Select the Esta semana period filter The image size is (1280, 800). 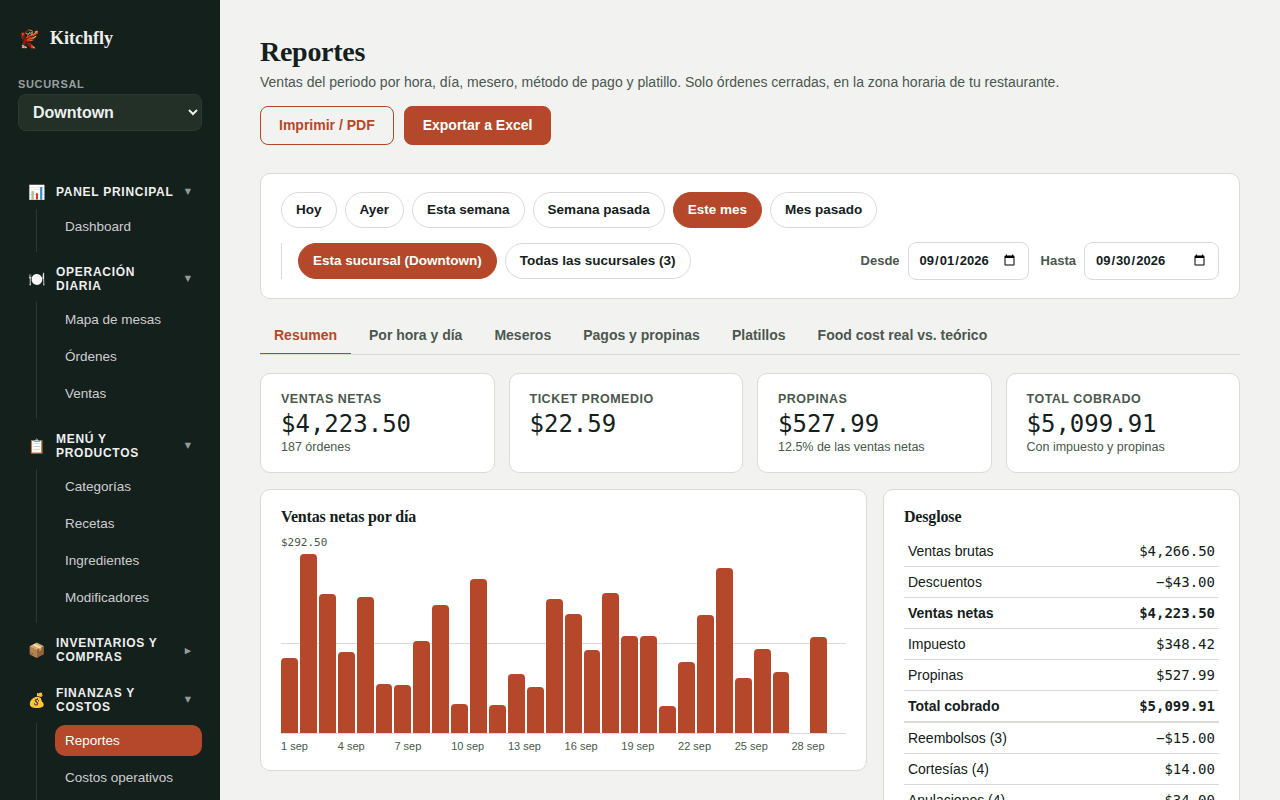point(468,210)
